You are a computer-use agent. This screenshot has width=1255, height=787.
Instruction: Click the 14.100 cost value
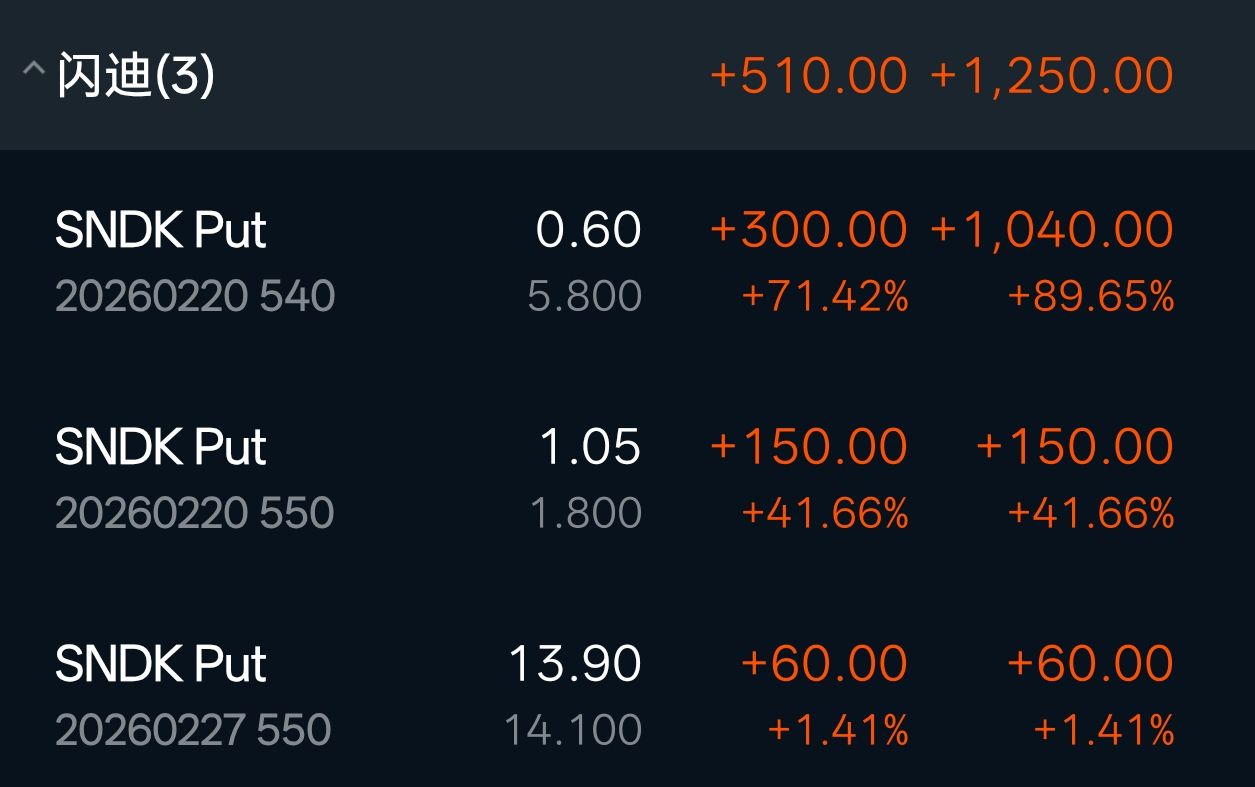point(572,730)
